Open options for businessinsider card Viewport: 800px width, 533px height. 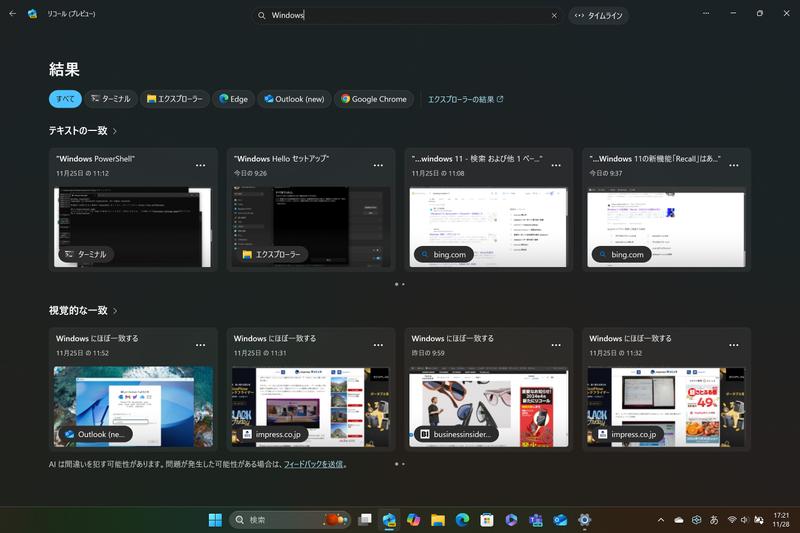[556, 345]
